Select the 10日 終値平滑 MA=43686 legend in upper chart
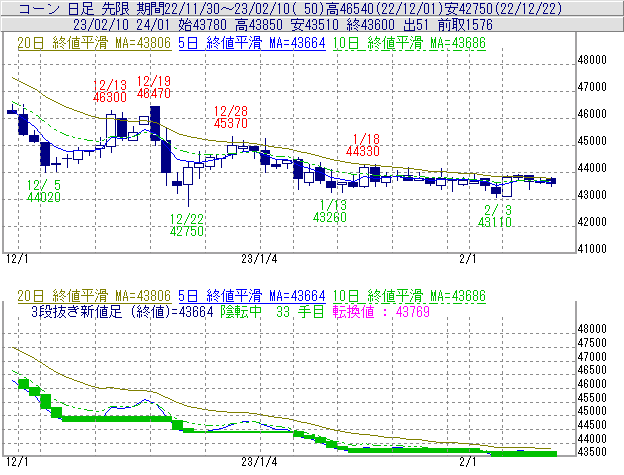This screenshot has height=475, width=624. [x=409, y=43]
